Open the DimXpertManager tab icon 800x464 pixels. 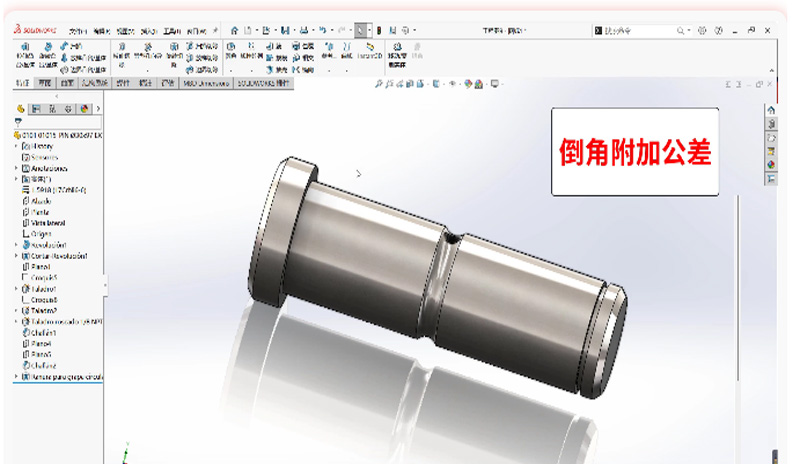(x=68, y=109)
